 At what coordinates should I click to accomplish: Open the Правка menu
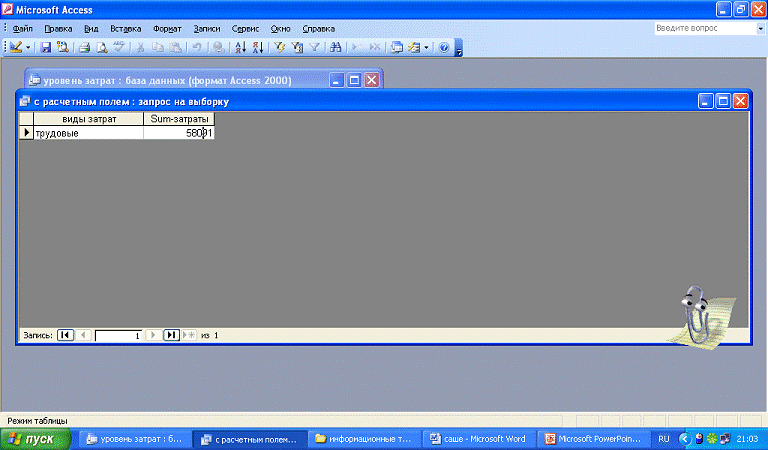[58, 29]
